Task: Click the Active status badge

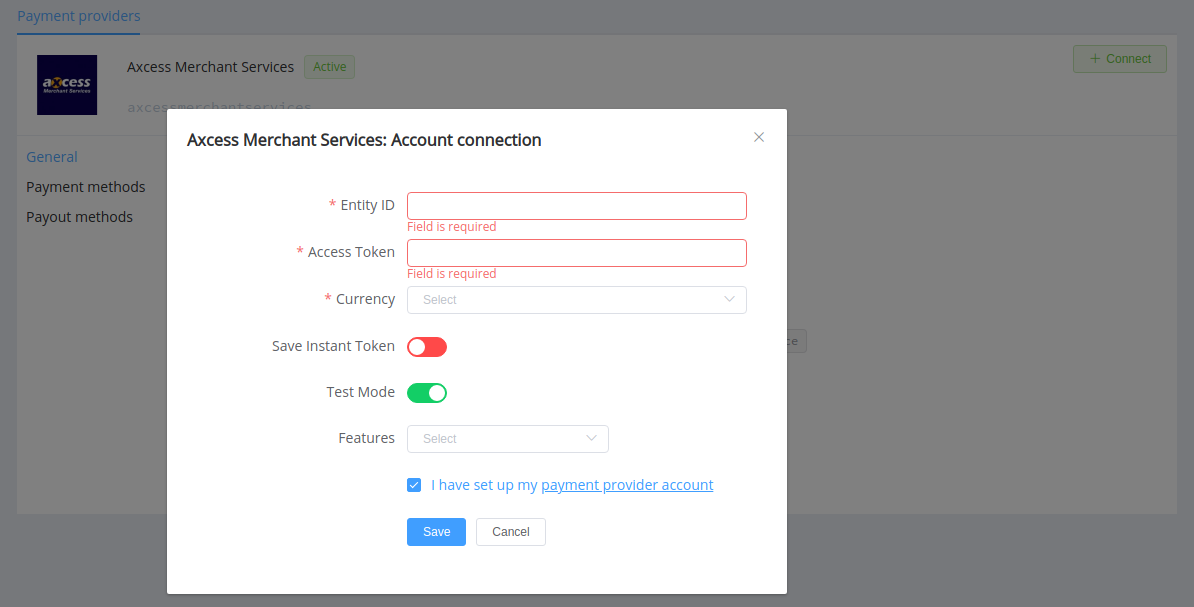Action: (x=329, y=67)
